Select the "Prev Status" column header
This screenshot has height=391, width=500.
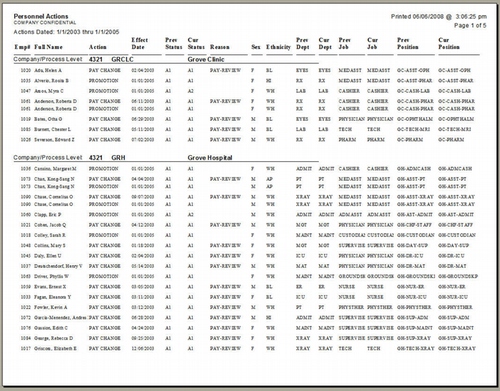click(174, 43)
